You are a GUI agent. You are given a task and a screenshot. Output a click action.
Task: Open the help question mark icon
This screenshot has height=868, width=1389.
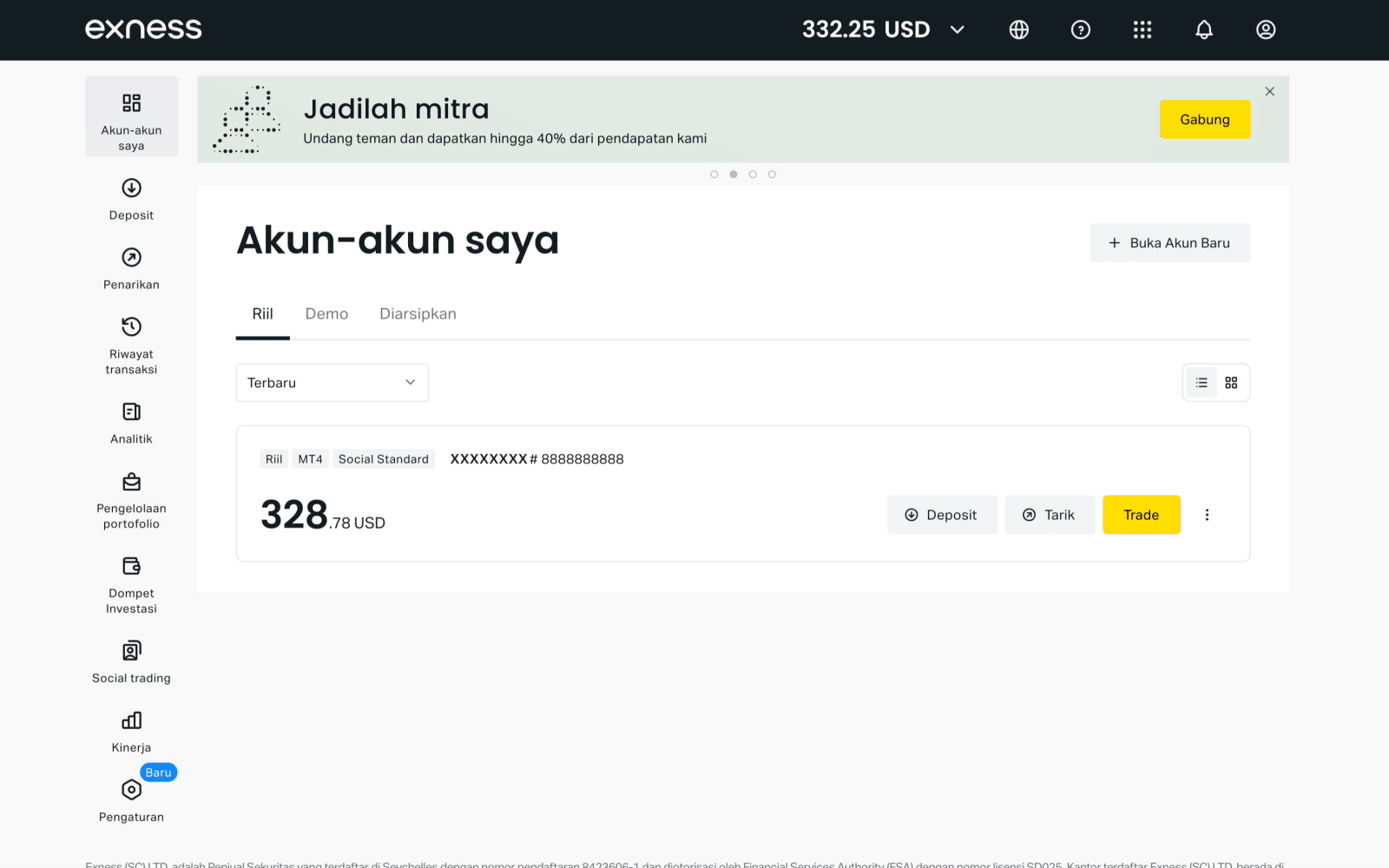point(1081,30)
